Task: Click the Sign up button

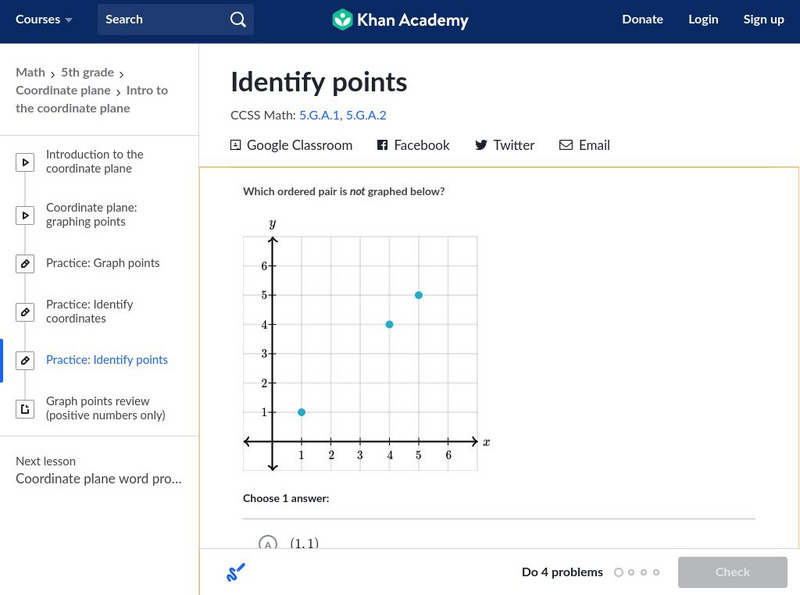Action: pos(763,19)
